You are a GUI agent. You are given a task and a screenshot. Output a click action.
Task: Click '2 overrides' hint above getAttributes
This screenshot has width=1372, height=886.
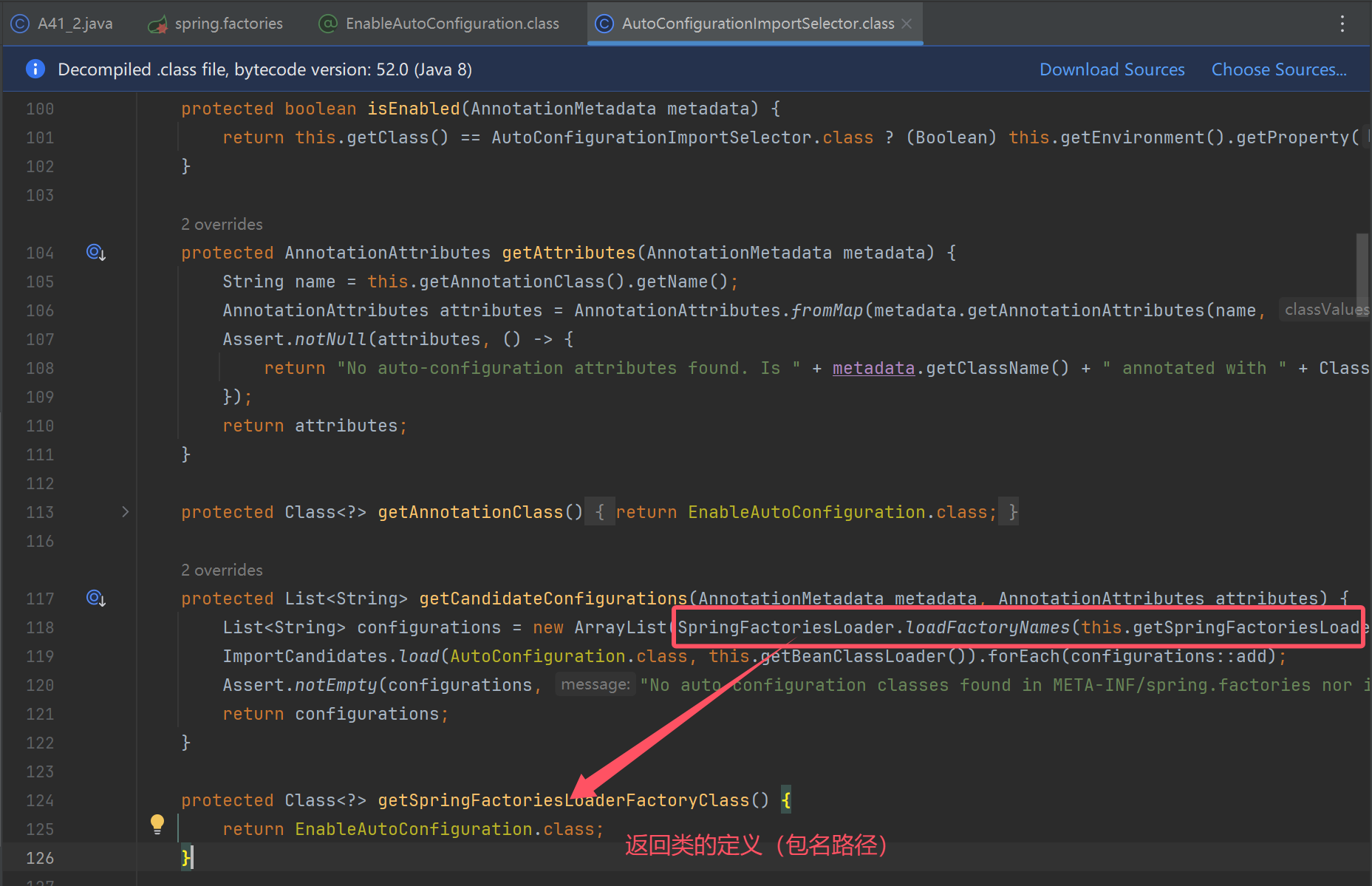coord(222,224)
